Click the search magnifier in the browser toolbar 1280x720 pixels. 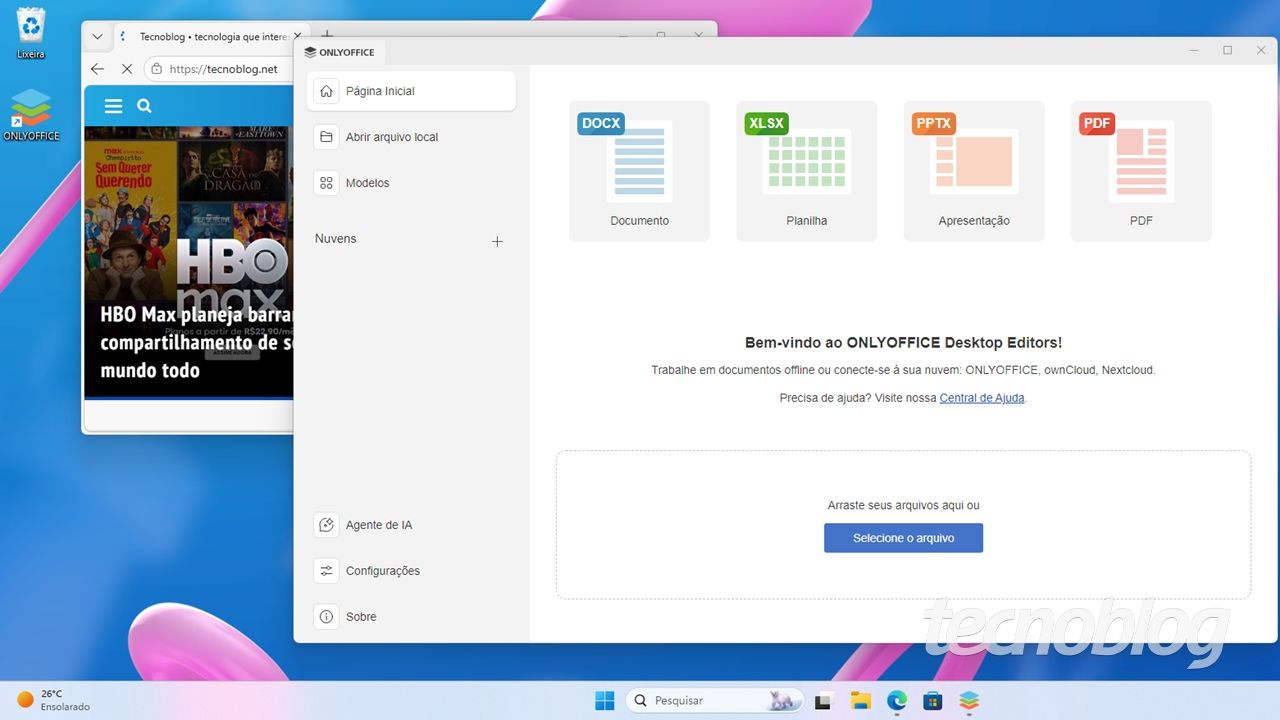144,105
